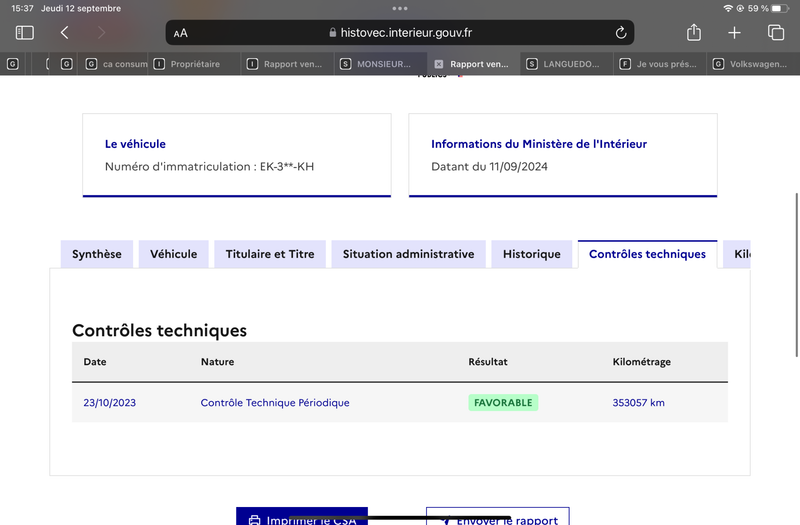
Task: Show the tab overview icon
Action: [776, 33]
